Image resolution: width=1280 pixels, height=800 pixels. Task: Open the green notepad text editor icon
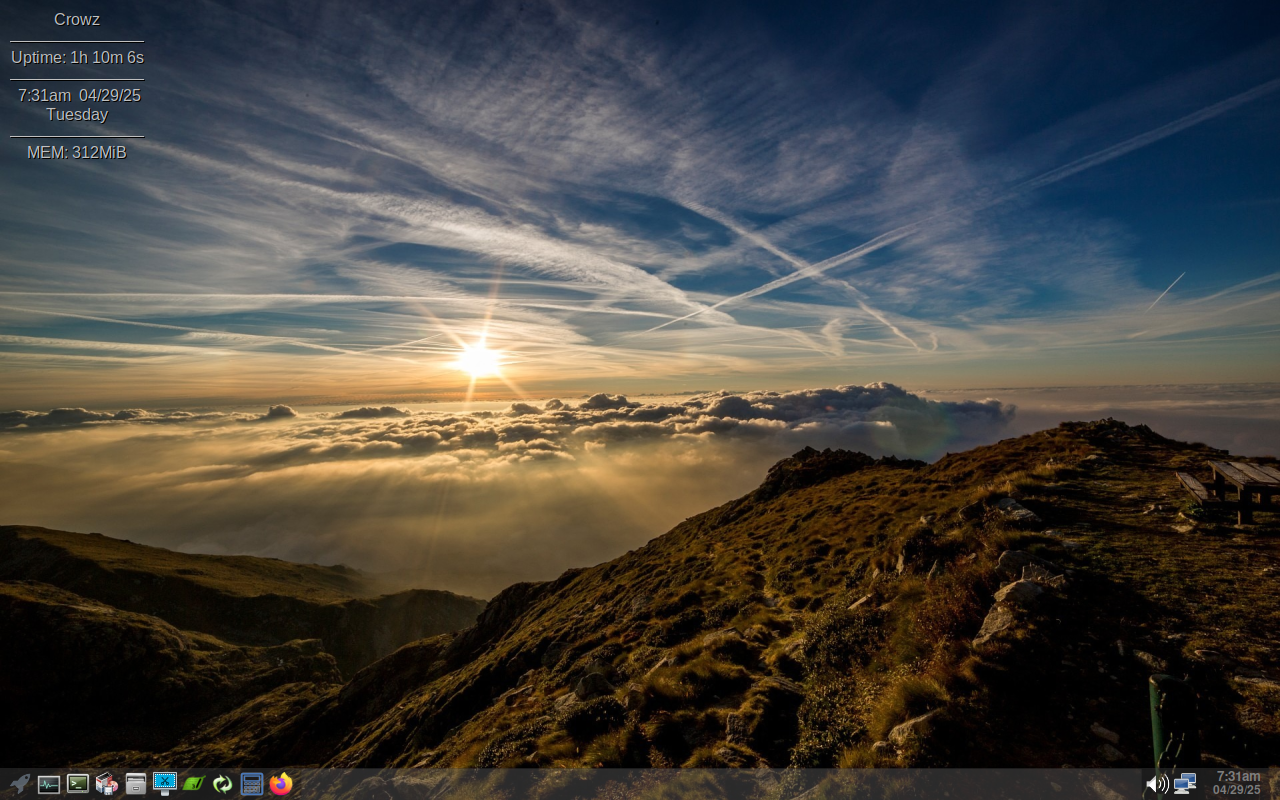coord(194,784)
